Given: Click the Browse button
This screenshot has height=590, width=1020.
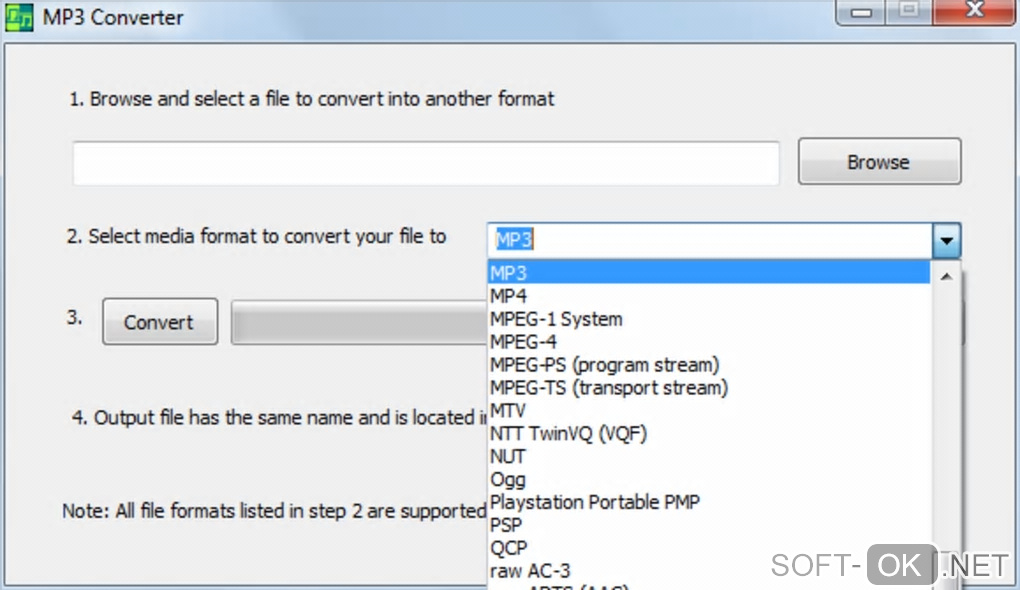Looking at the screenshot, I should [878, 162].
